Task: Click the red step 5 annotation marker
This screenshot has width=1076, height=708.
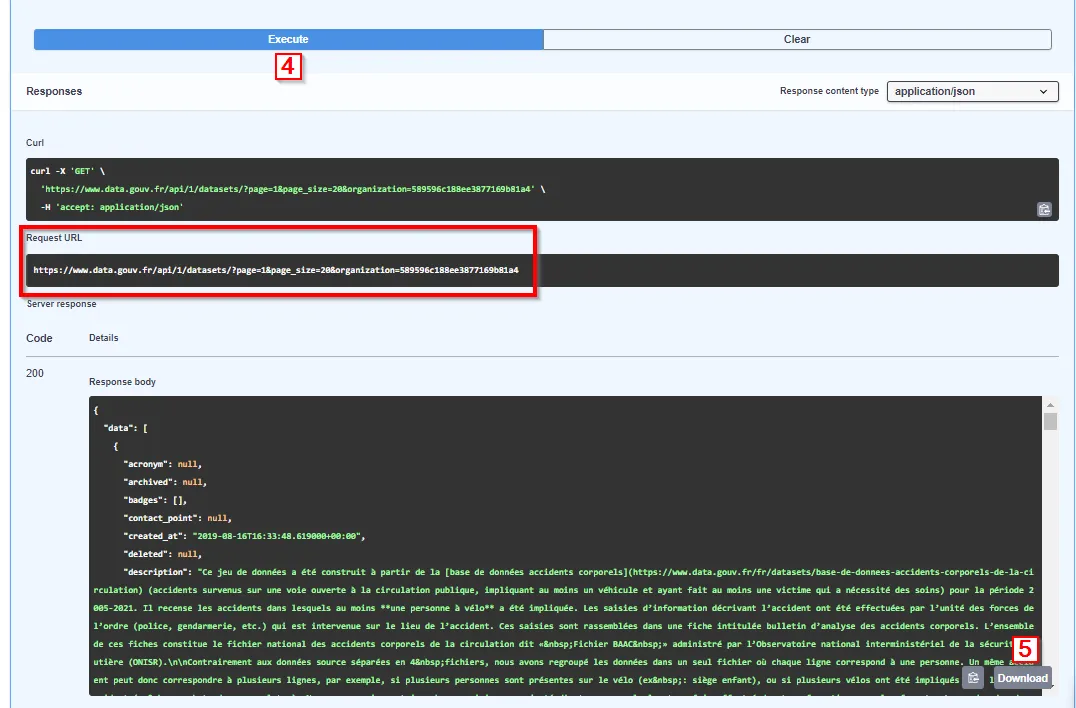Action: (1025, 649)
